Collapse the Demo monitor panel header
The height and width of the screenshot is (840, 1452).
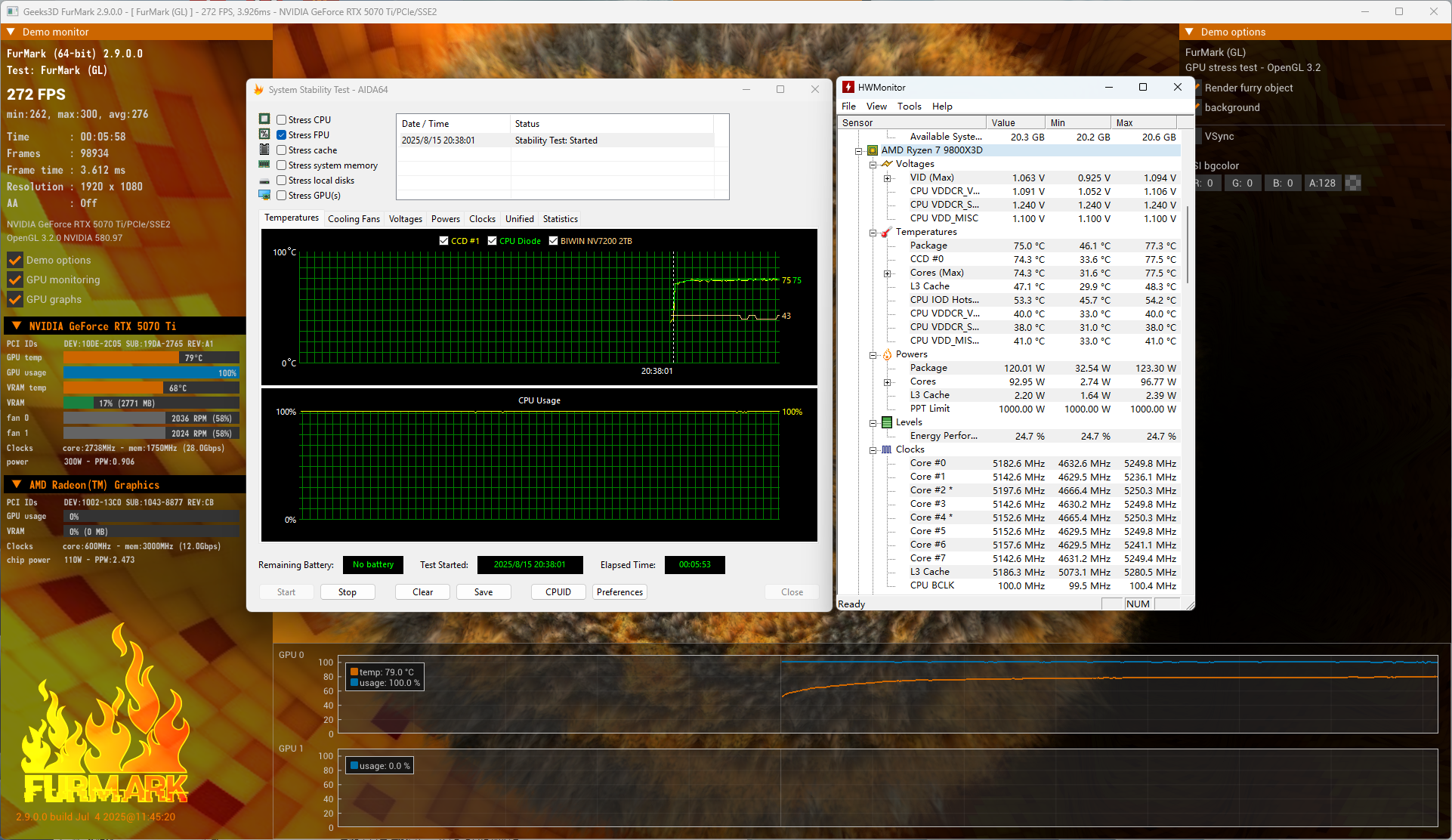11,32
